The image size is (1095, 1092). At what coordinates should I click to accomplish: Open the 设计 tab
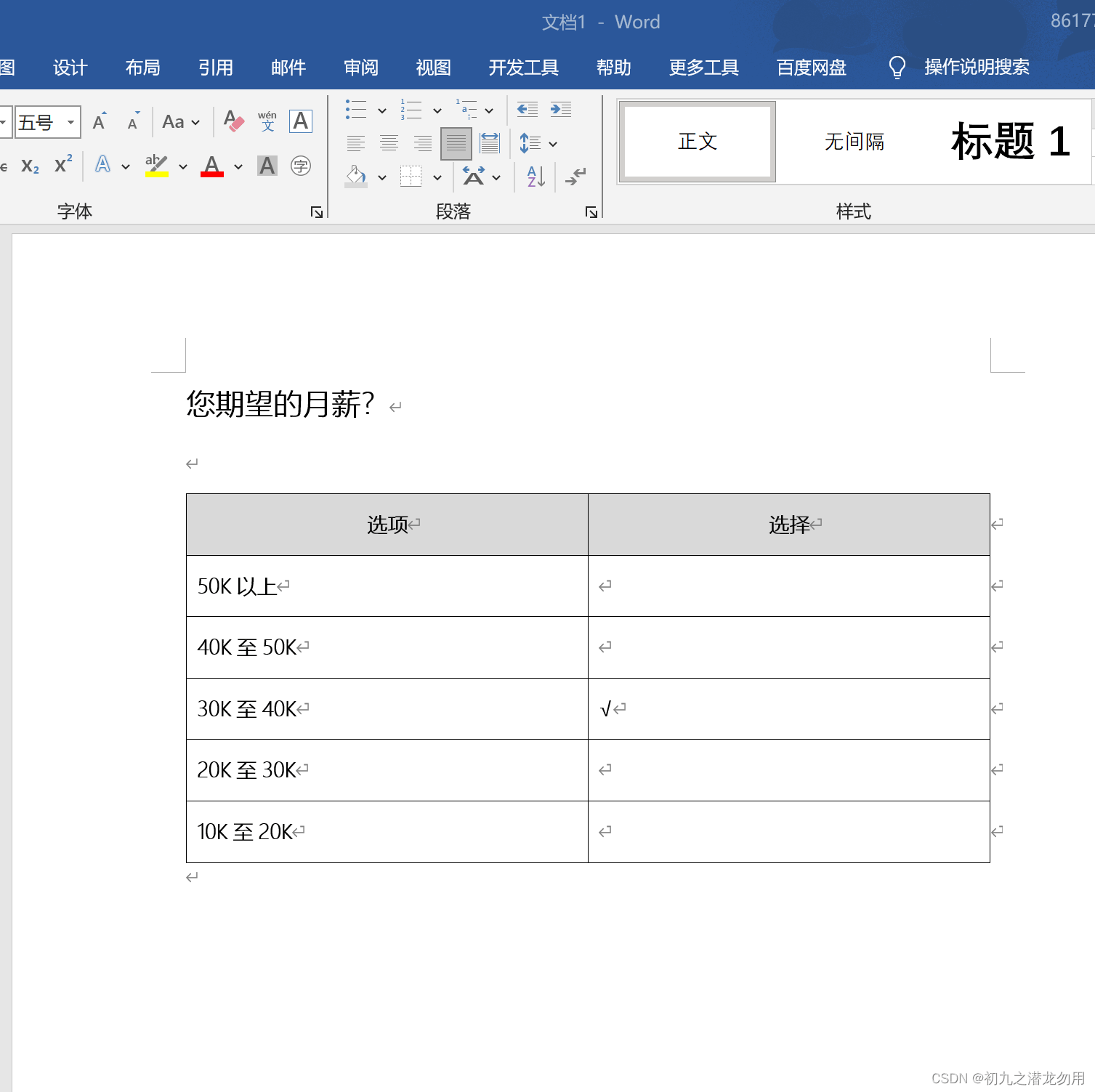[70, 68]
